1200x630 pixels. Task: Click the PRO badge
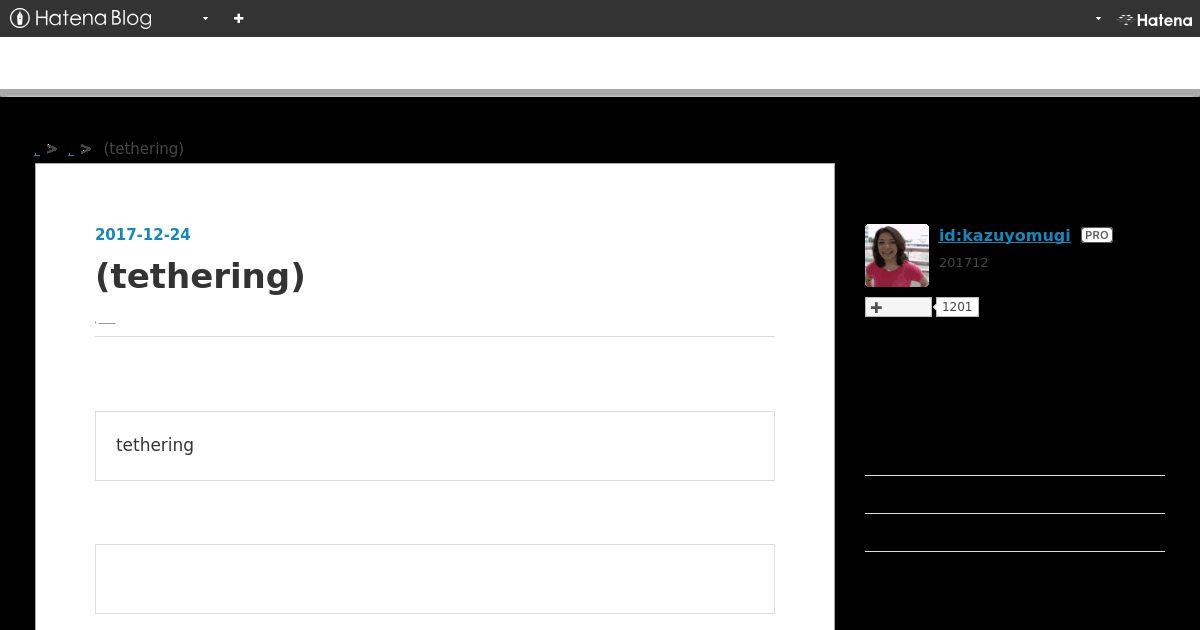(1097, 235)
